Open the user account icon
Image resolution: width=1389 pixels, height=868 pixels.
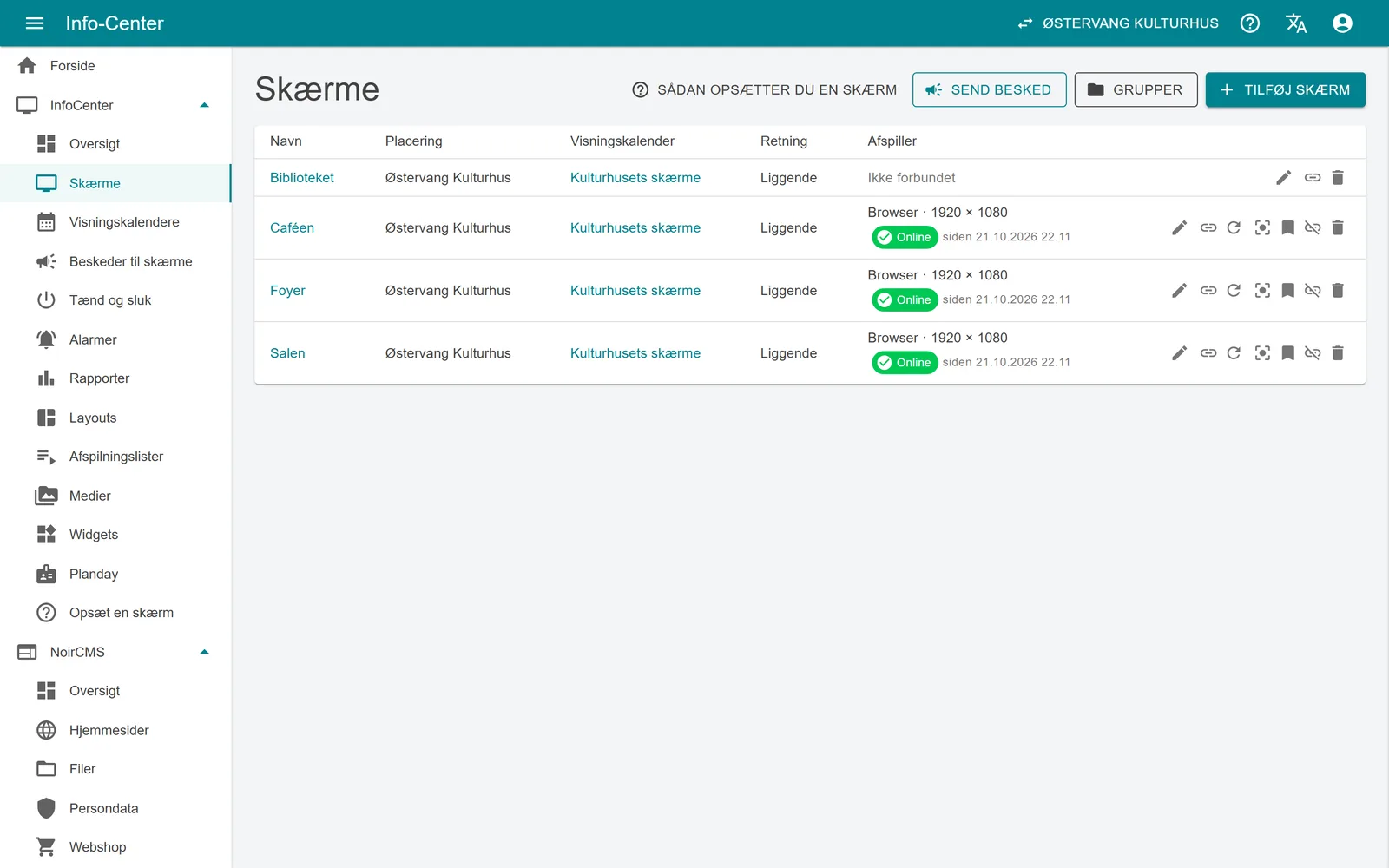point(1342,23)
